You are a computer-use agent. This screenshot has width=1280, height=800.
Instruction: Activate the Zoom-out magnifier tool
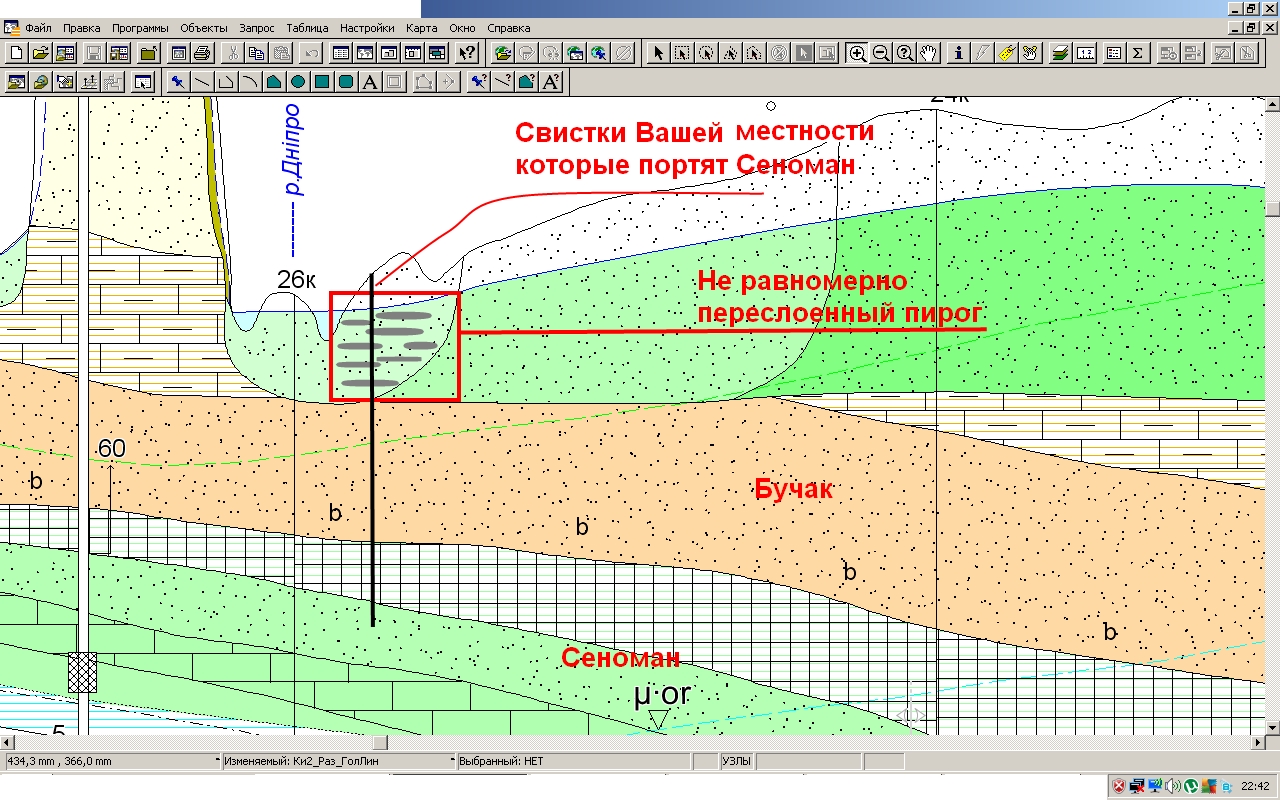(x=881, y=53)
